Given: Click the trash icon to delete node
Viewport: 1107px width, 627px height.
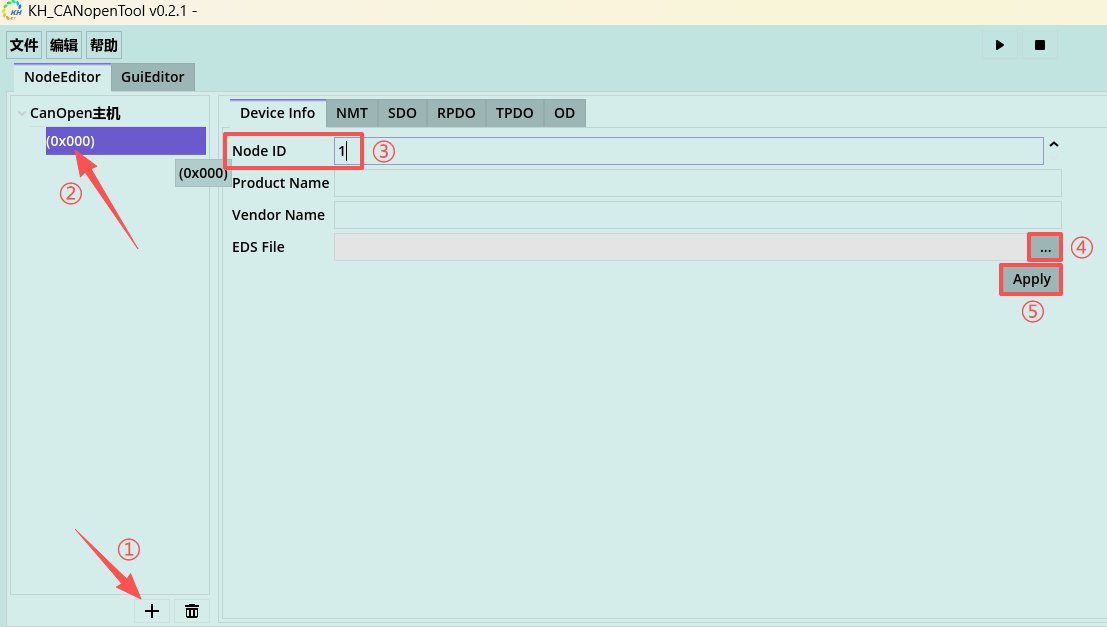Looking at the screenshot, I should 192,611.
